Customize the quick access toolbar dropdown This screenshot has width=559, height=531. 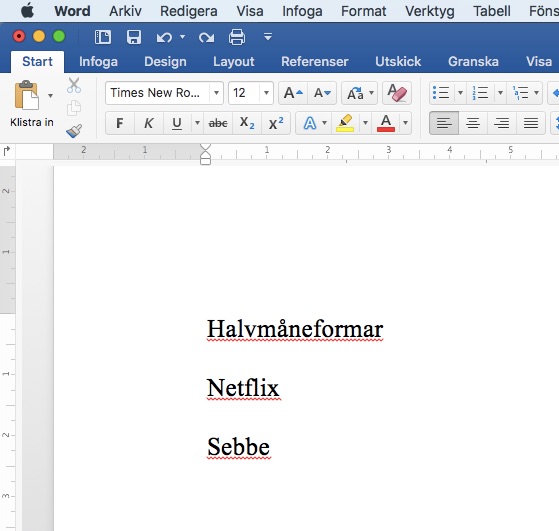[x=268, y=36]
